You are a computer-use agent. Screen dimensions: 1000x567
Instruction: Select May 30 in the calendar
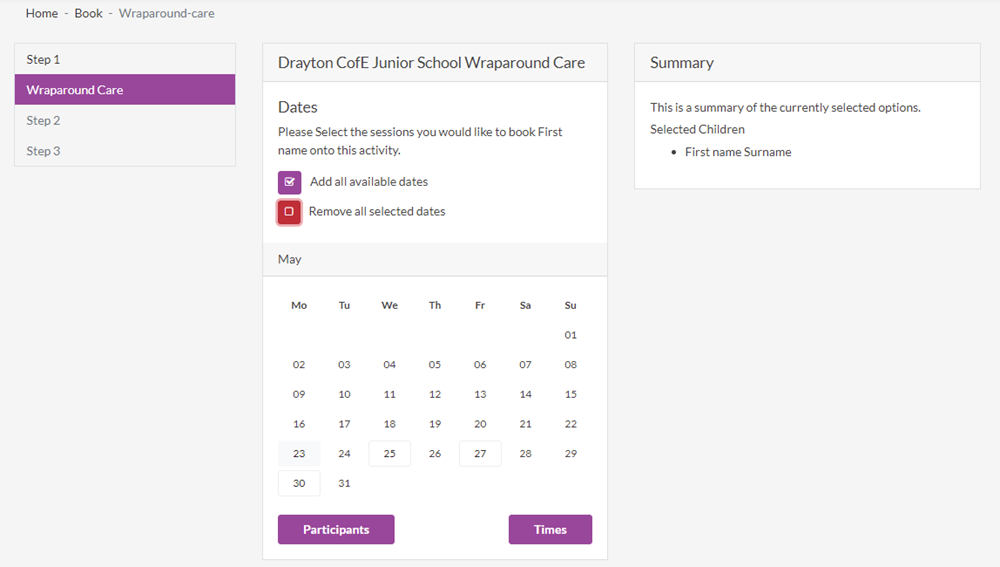tap(299, 483)
